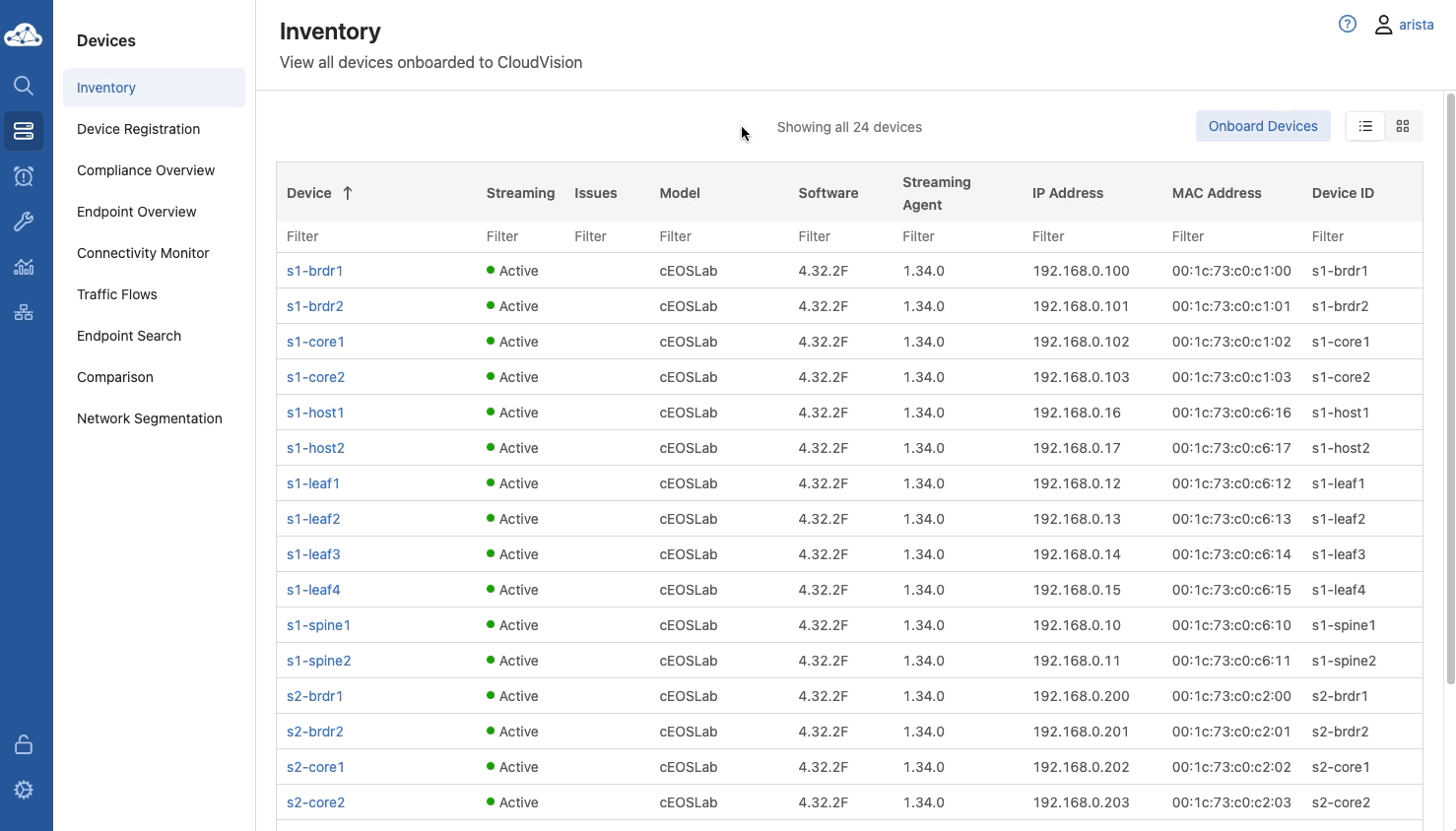The image size is (1456, 831).
Task: Open the Provisioning wrench icon
Action: pos(24,222)
